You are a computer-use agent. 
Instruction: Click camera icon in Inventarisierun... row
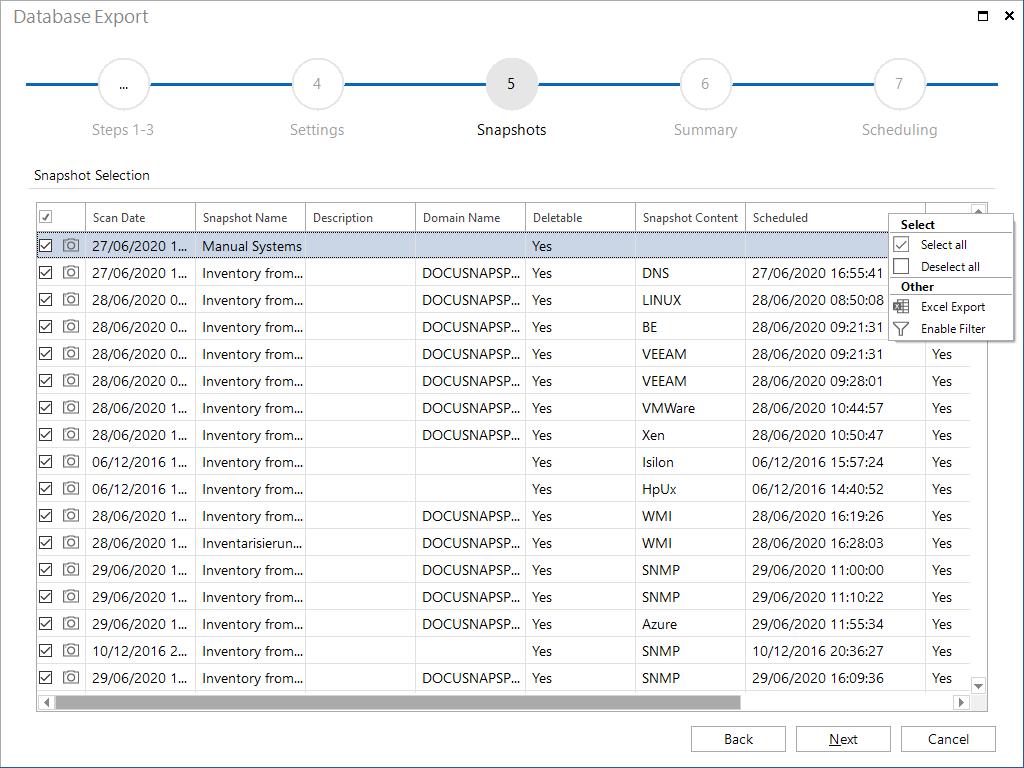click(71, 543)
